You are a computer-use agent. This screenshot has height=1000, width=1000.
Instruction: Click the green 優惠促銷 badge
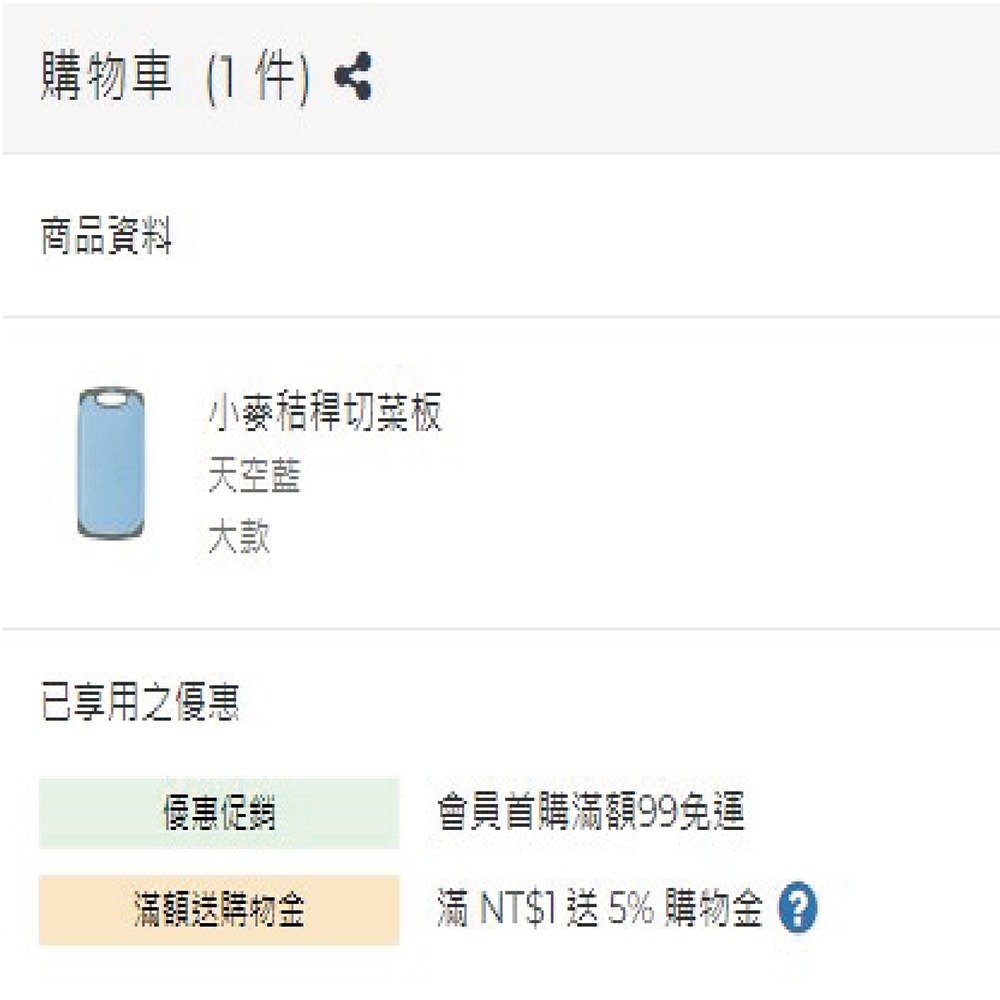coord(219,814)
